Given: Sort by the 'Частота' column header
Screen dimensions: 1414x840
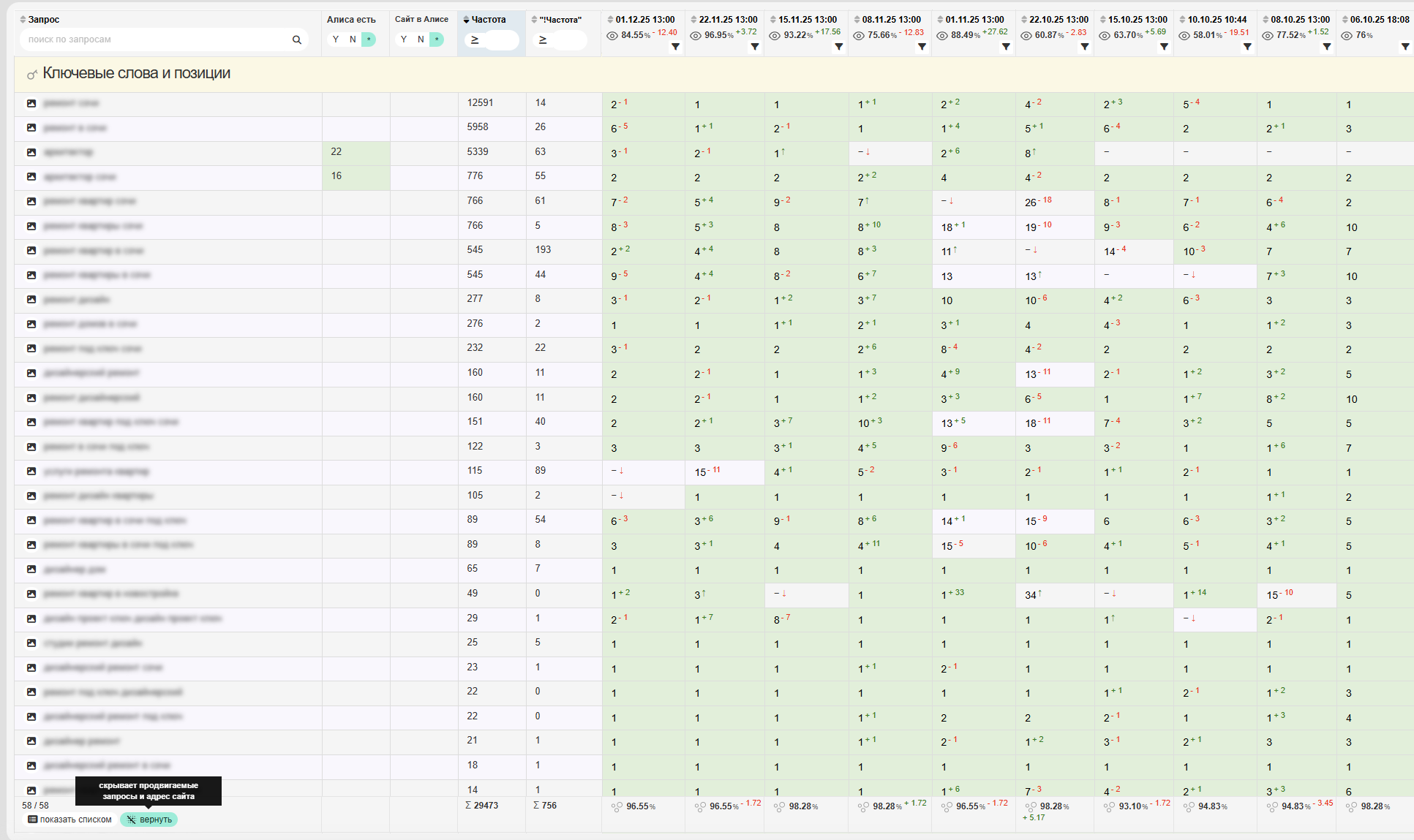Looking at the screenshot, I should [x=488, y=20].
